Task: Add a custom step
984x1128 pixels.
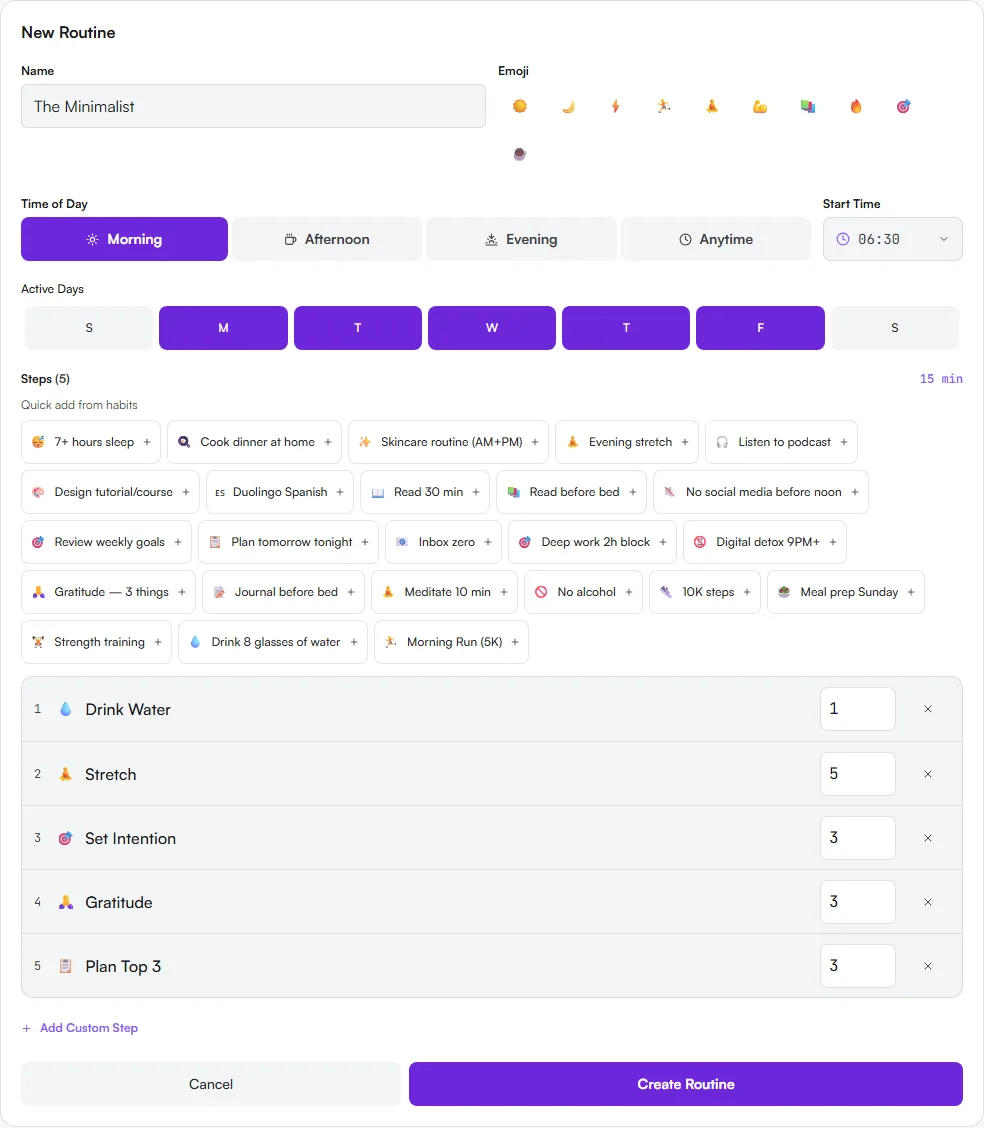Action: click(x=80, y=1028)
